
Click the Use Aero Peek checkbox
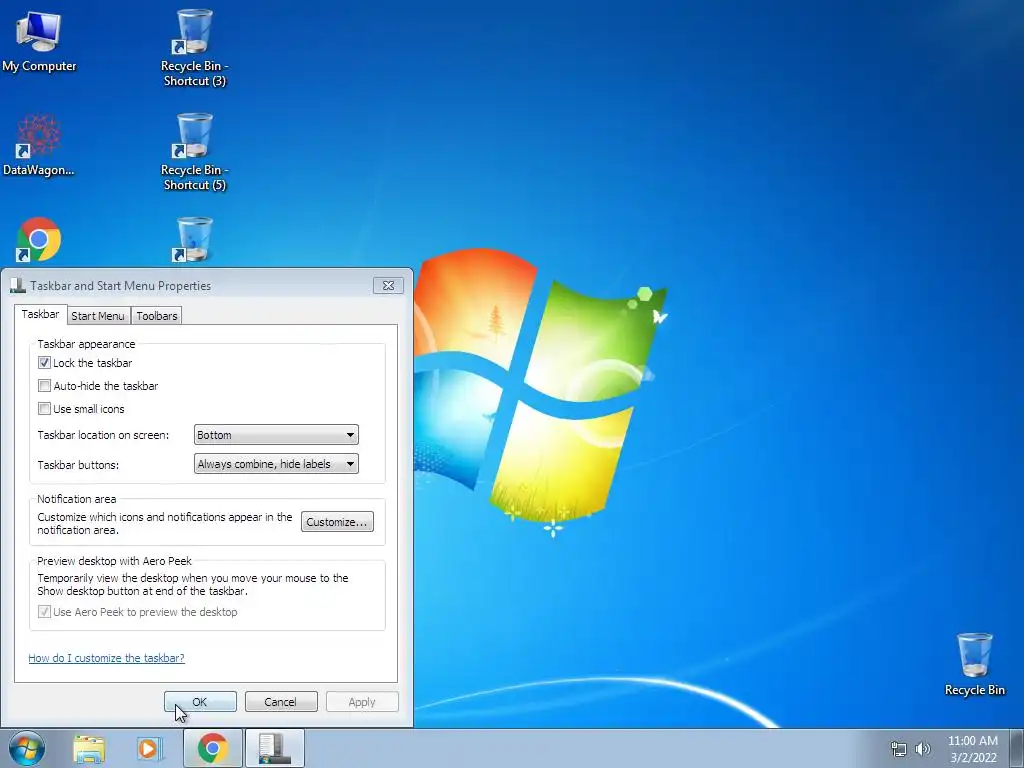pos(44,612)
